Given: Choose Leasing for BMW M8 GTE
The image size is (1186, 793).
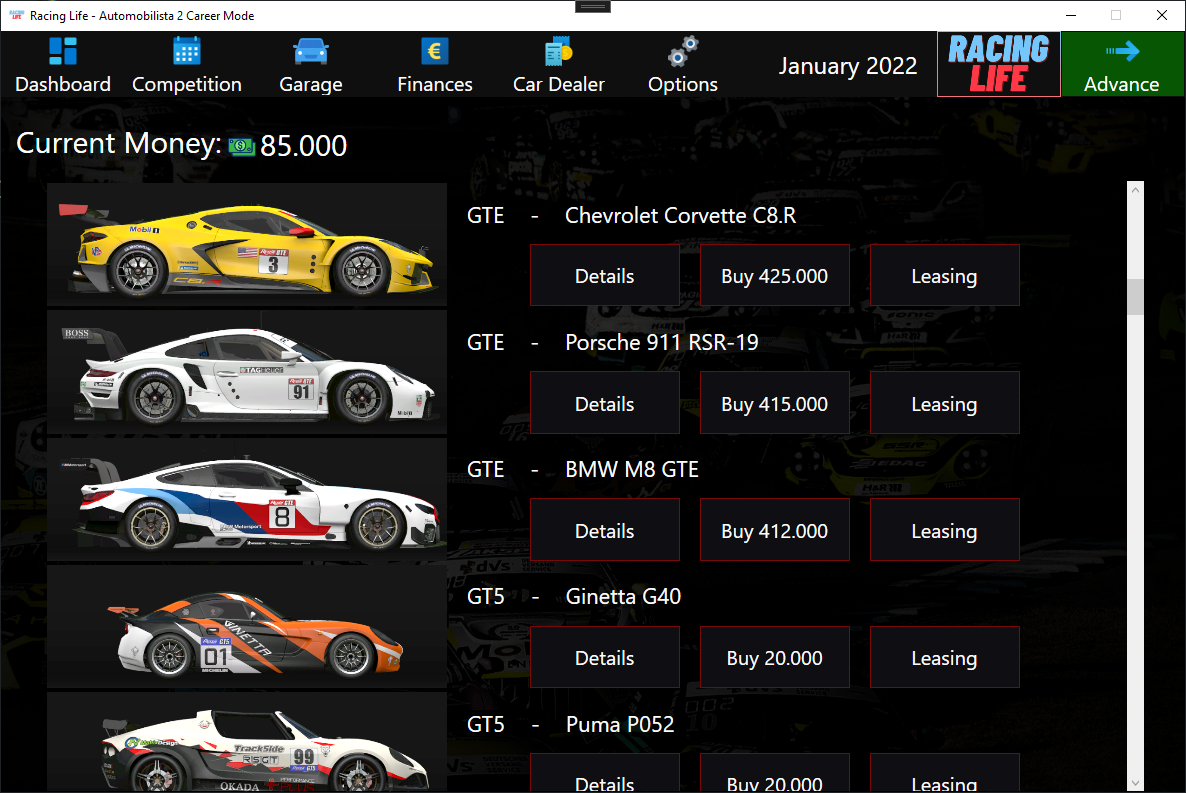Looking at the screenshot, I should (945, 530).
